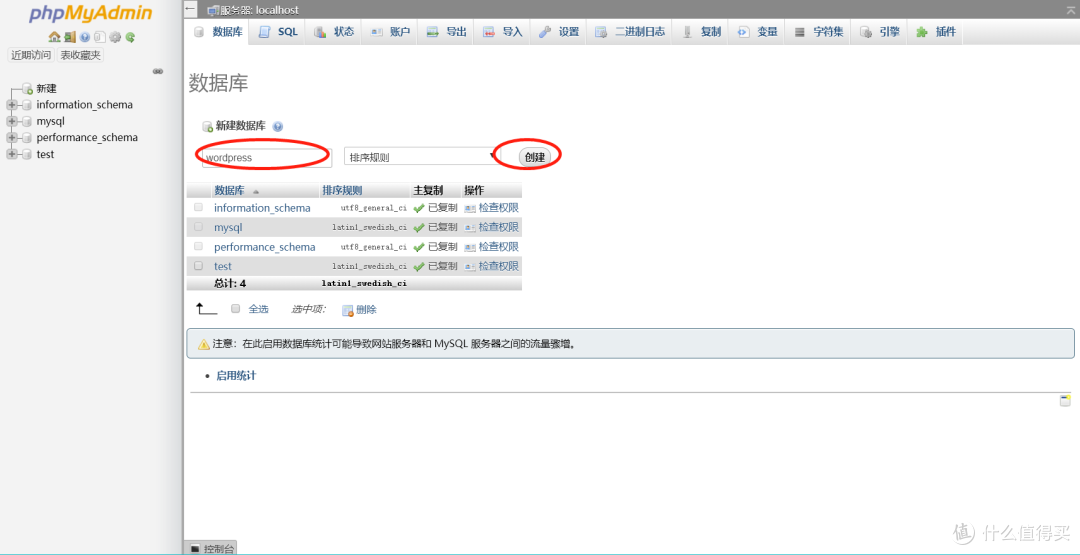Viewport: 1080px width, 555px height.
Task: Open the 变量 variables tab
Action: [757, 32]
